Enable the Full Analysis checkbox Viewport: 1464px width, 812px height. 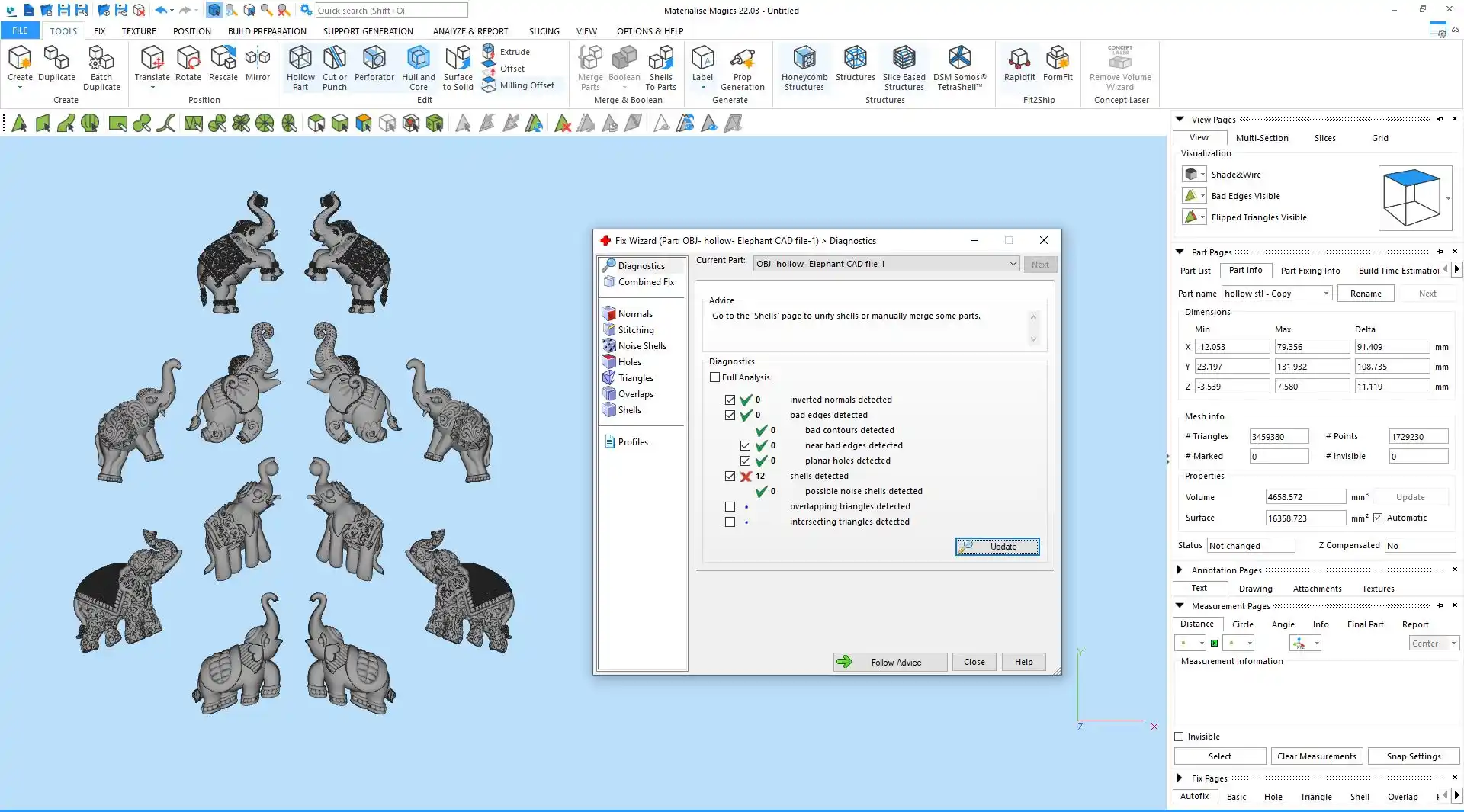[715, 377]
